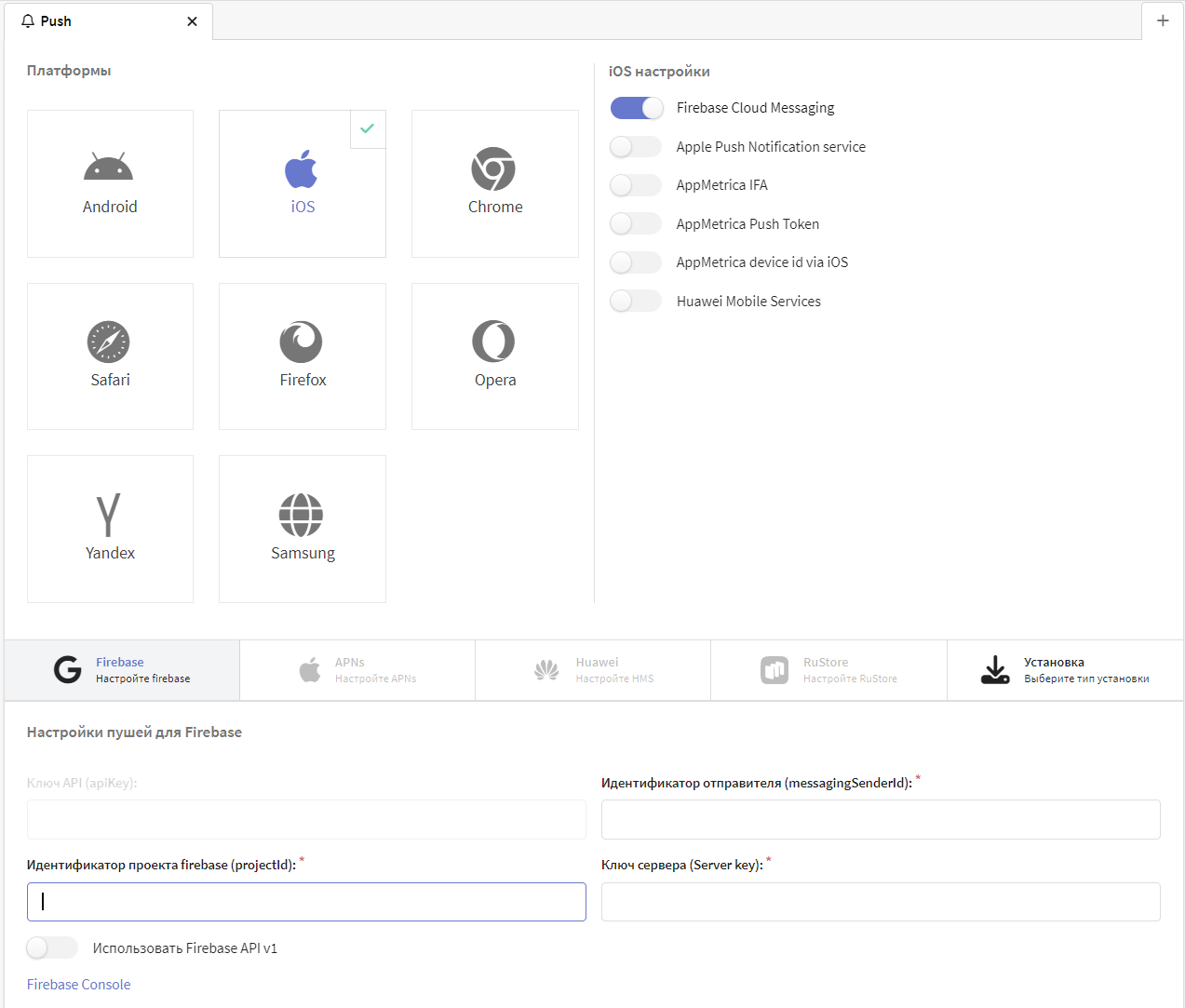Open the Установка tab
This screenshot has height=1008, width=1185.
1065,670
